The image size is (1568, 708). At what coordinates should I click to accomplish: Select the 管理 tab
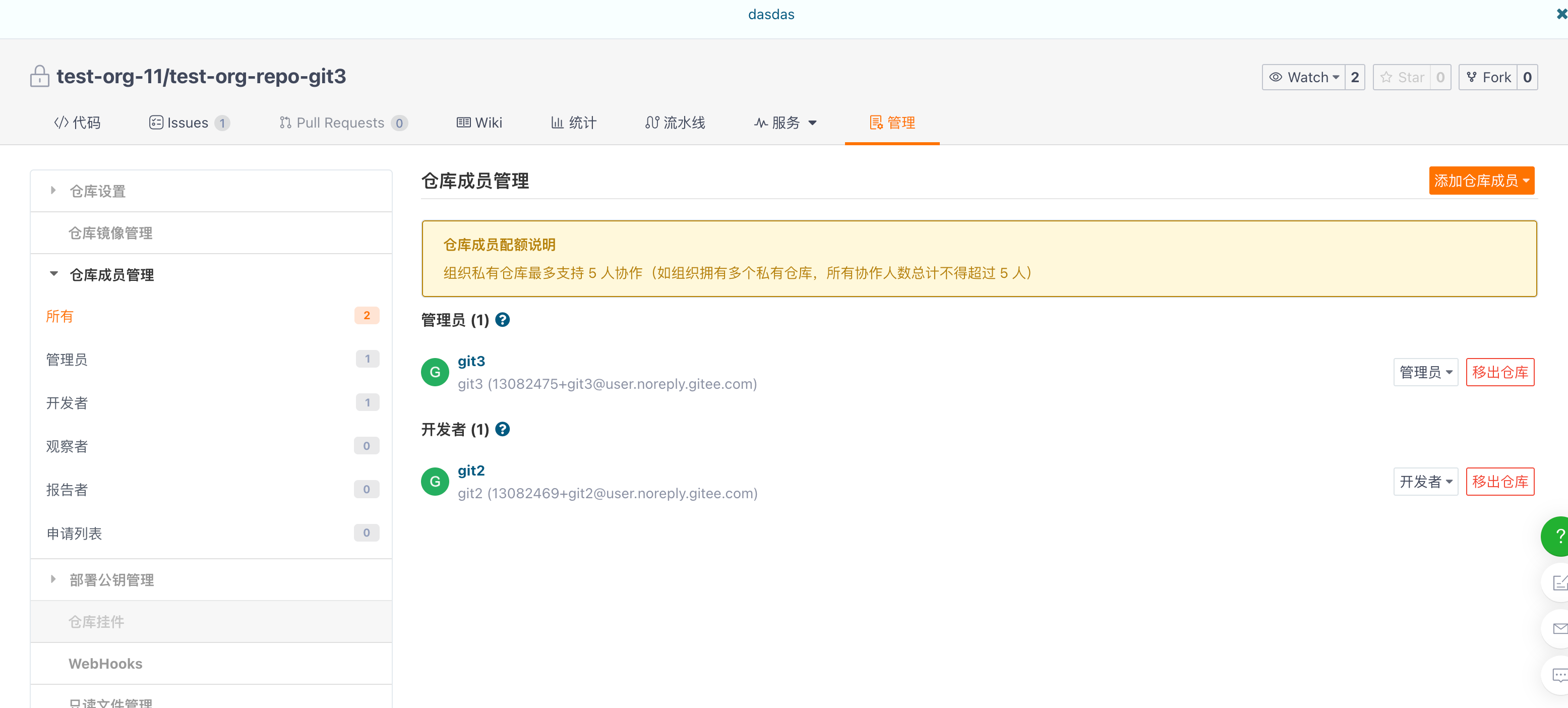click(892, 123)
